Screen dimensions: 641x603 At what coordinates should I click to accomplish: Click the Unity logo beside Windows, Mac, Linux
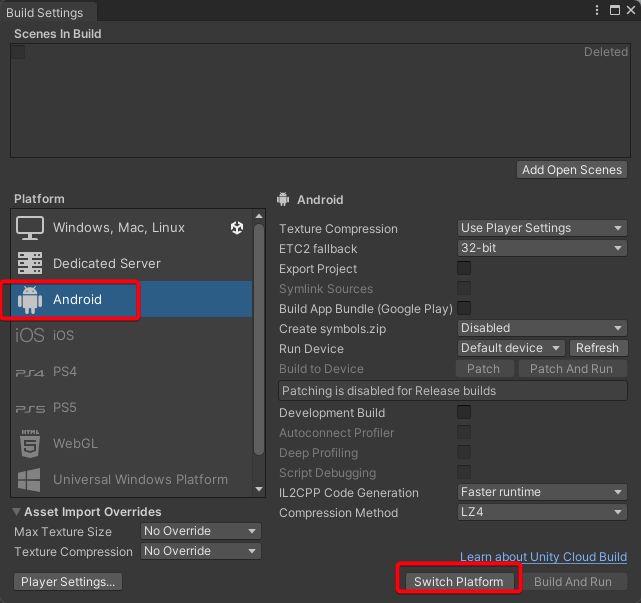[237, 228]
